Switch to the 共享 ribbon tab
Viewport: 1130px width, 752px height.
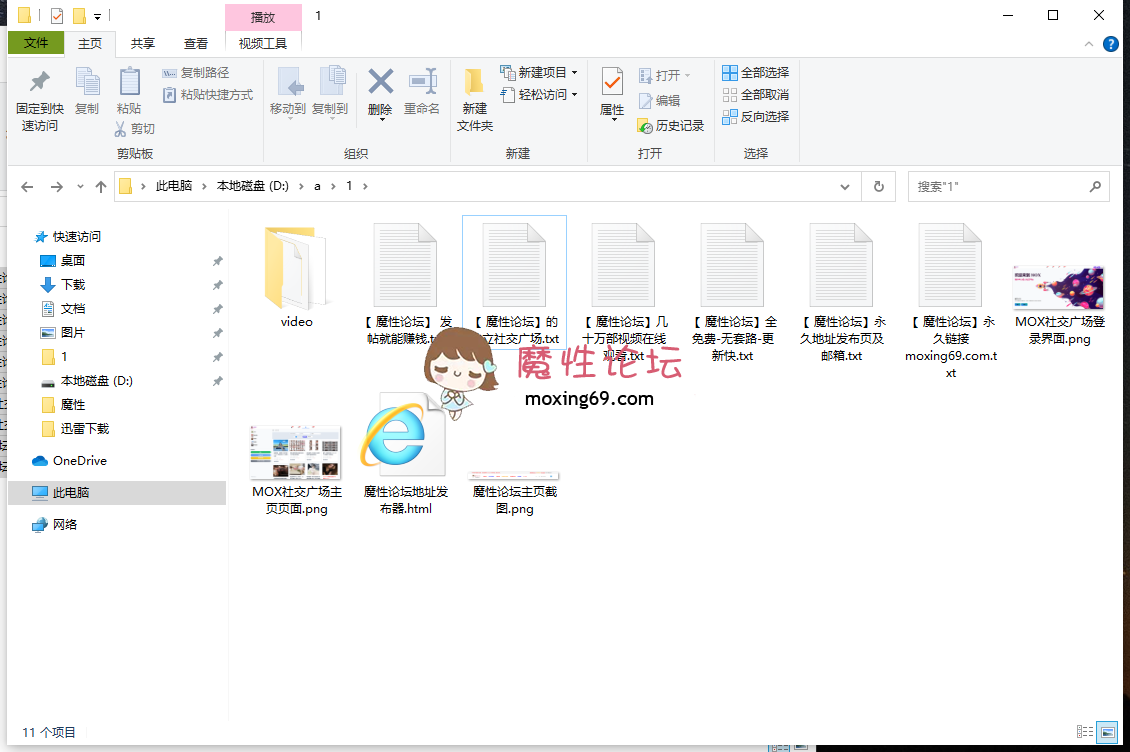pyautogui.click(x=143, y=43)
